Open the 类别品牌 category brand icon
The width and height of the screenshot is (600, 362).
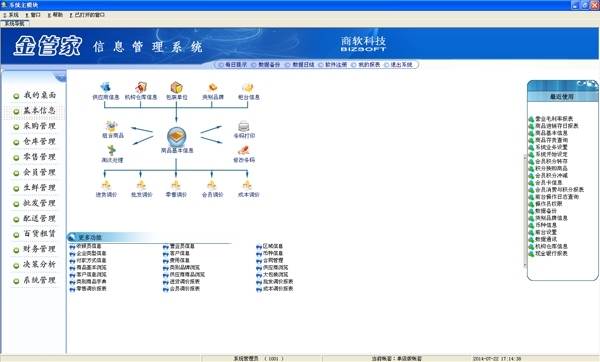(212, 88)
